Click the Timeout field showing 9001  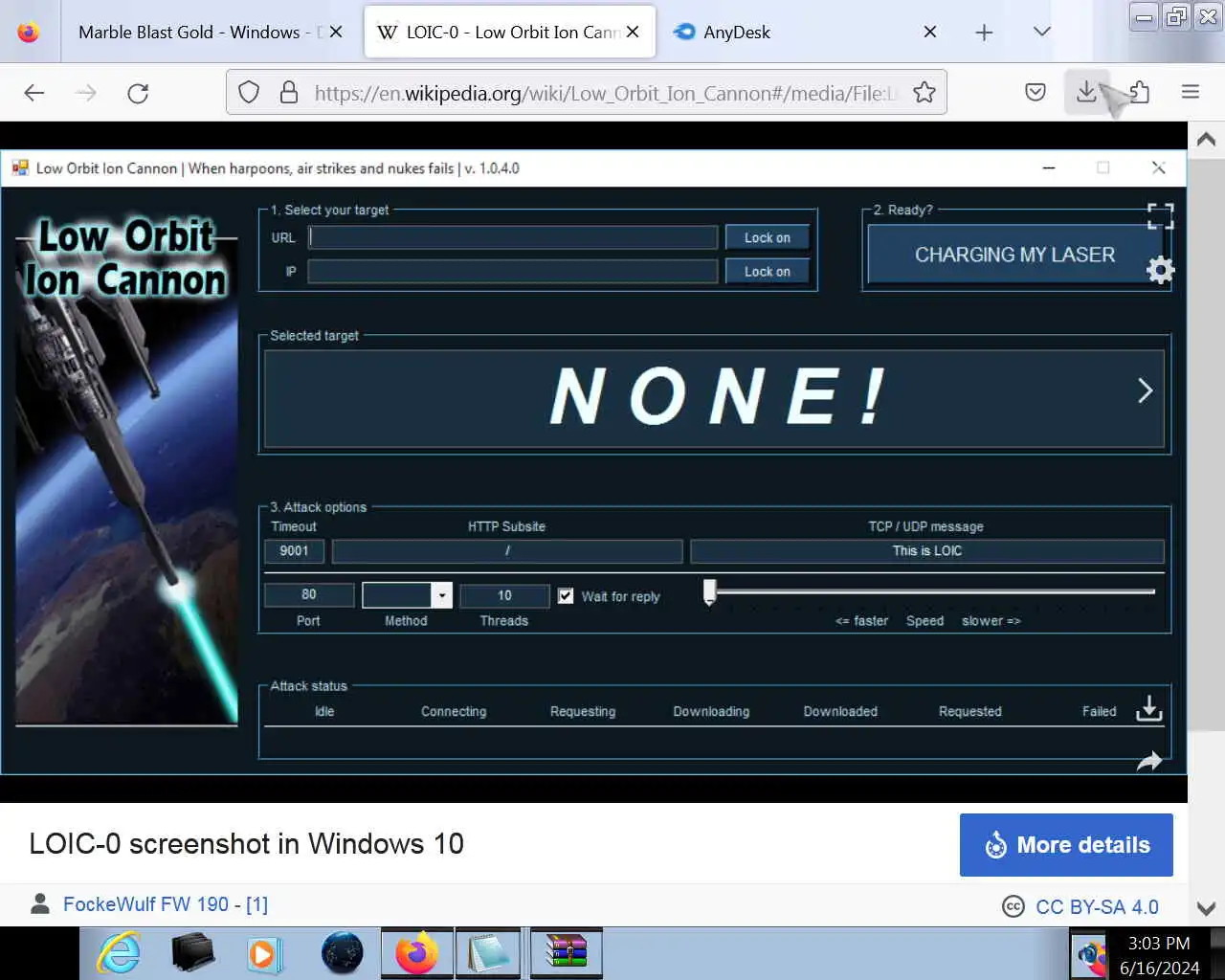(x=295, y=550)
